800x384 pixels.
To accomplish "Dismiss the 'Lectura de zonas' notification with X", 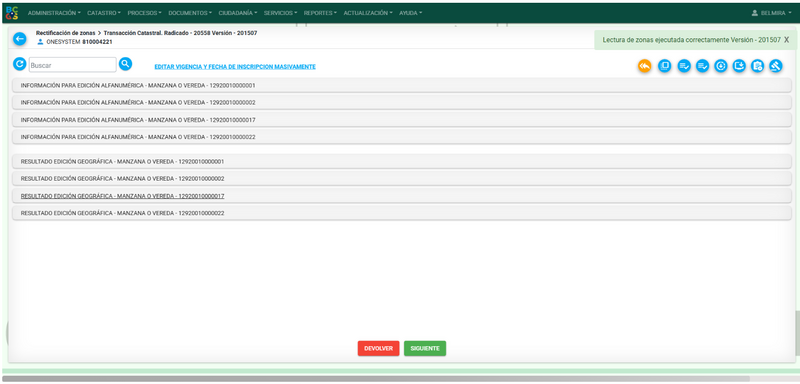I will [x=787, y=40].
